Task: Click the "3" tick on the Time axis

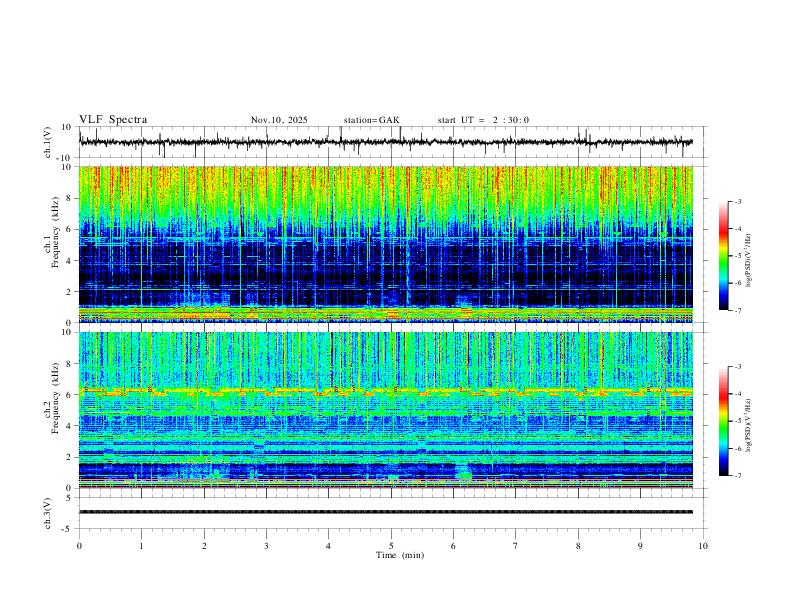Action: (x=266, y=546)
